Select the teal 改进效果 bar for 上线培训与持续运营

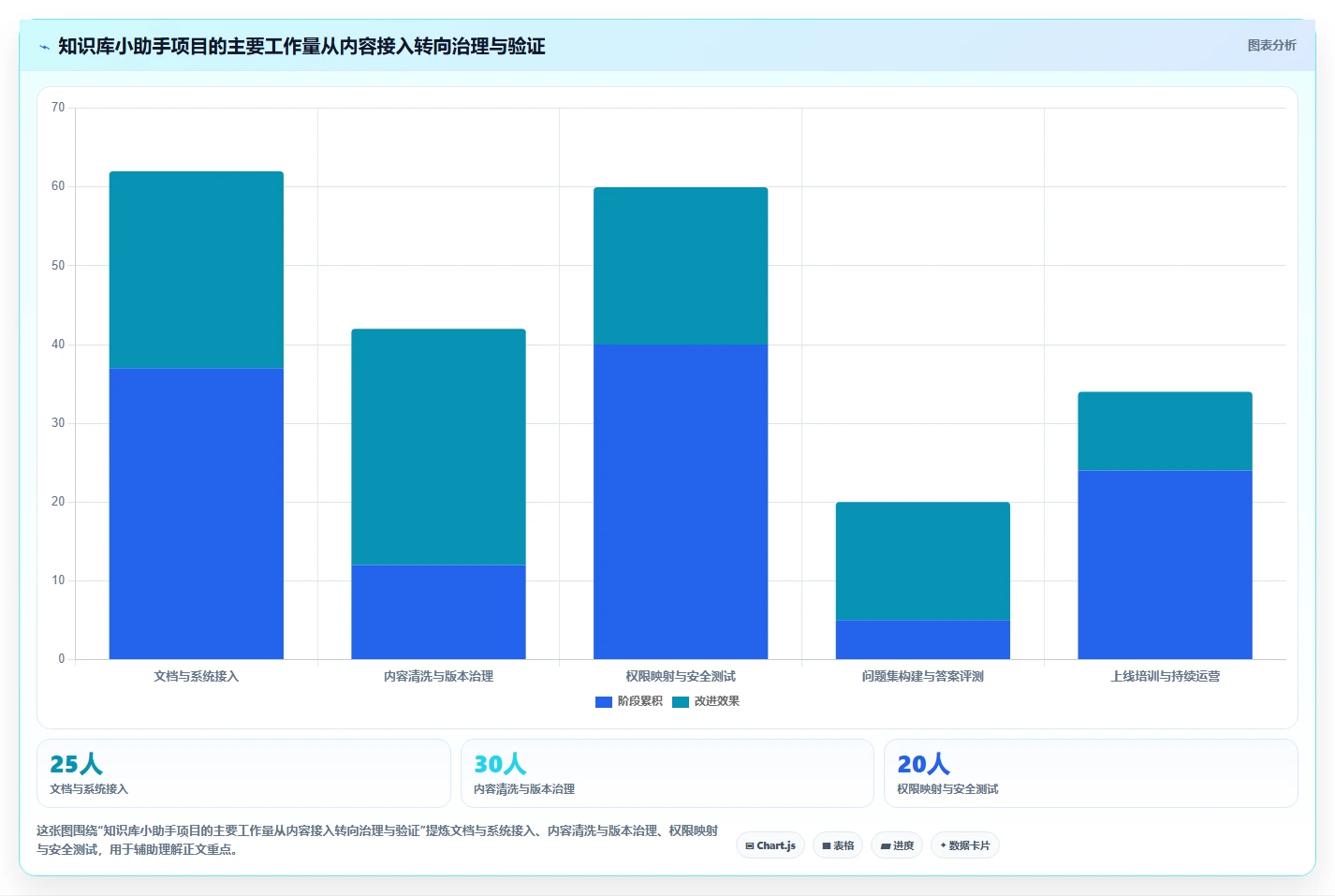pos(1165,431)
